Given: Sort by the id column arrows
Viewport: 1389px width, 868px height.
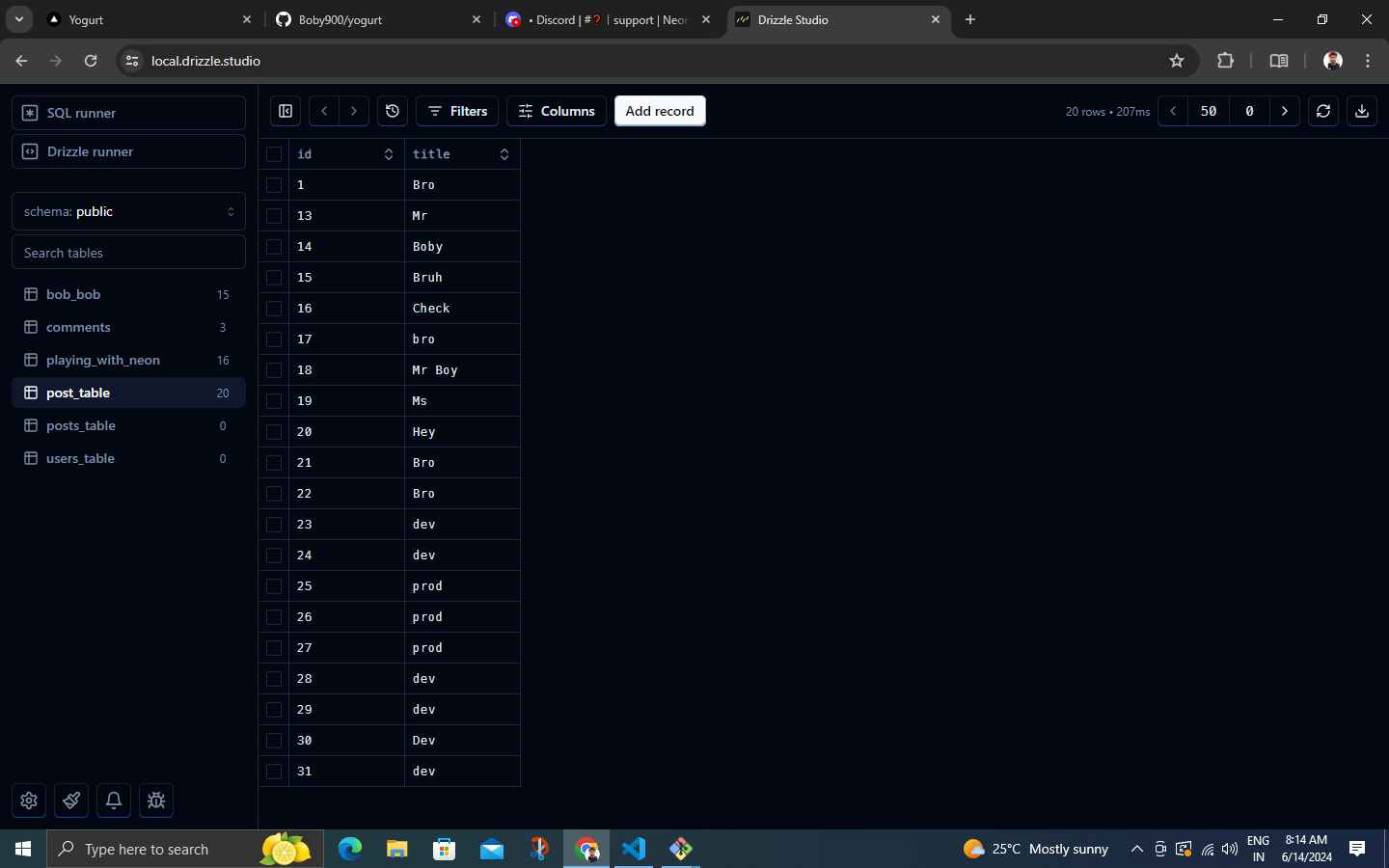Looking at the screenshot, I should pos(389,154).
